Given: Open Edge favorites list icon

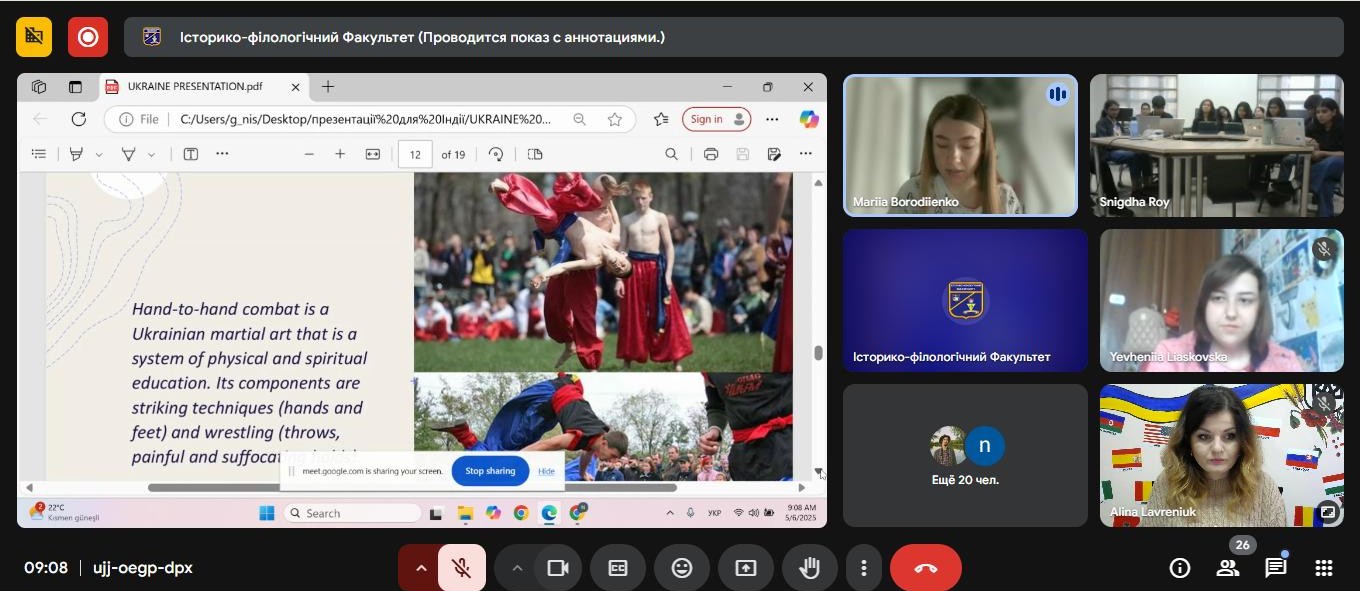Looking at the screenshot, I should [x=661, y=119].
